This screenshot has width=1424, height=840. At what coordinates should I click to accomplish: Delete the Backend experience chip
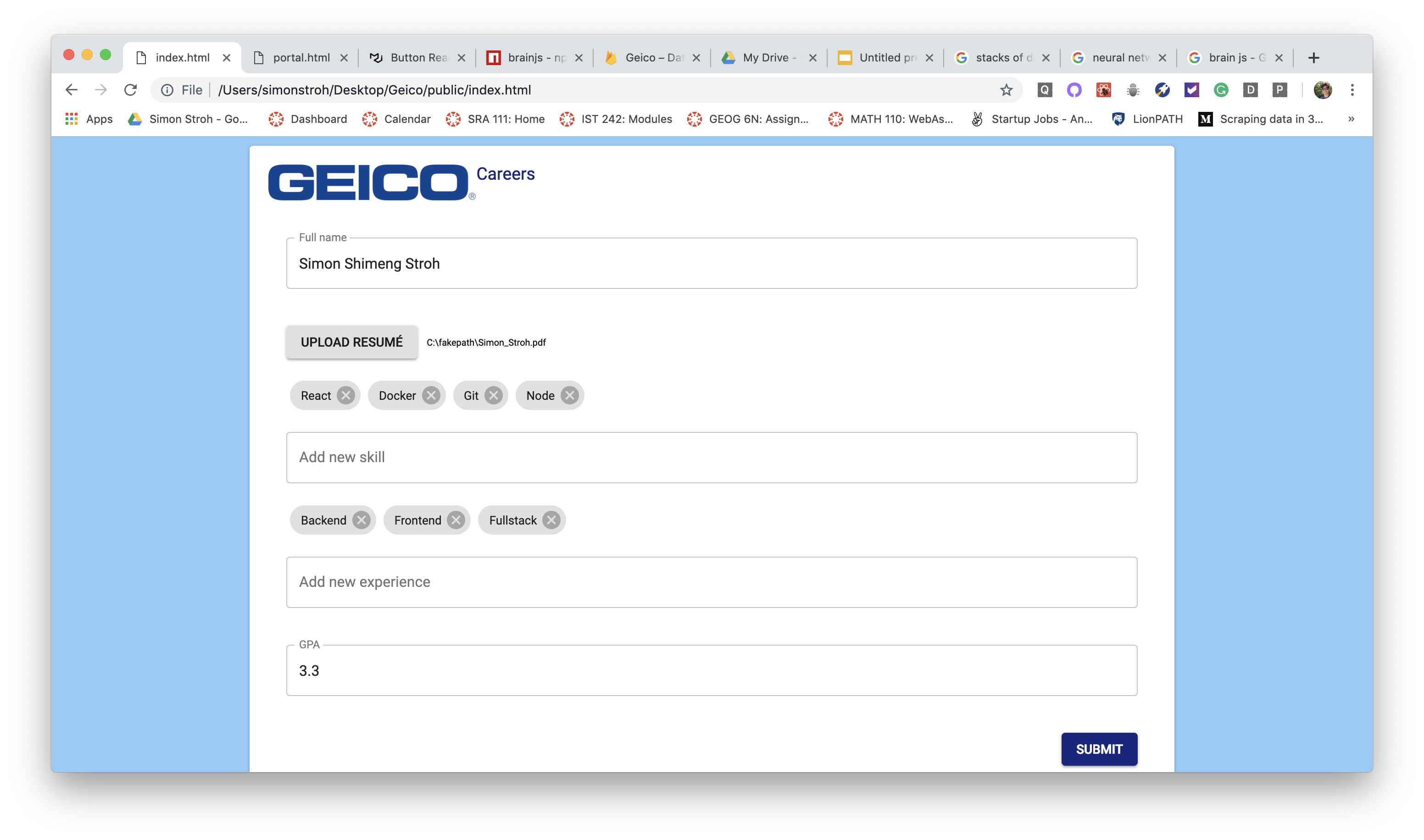pos(361,519)
